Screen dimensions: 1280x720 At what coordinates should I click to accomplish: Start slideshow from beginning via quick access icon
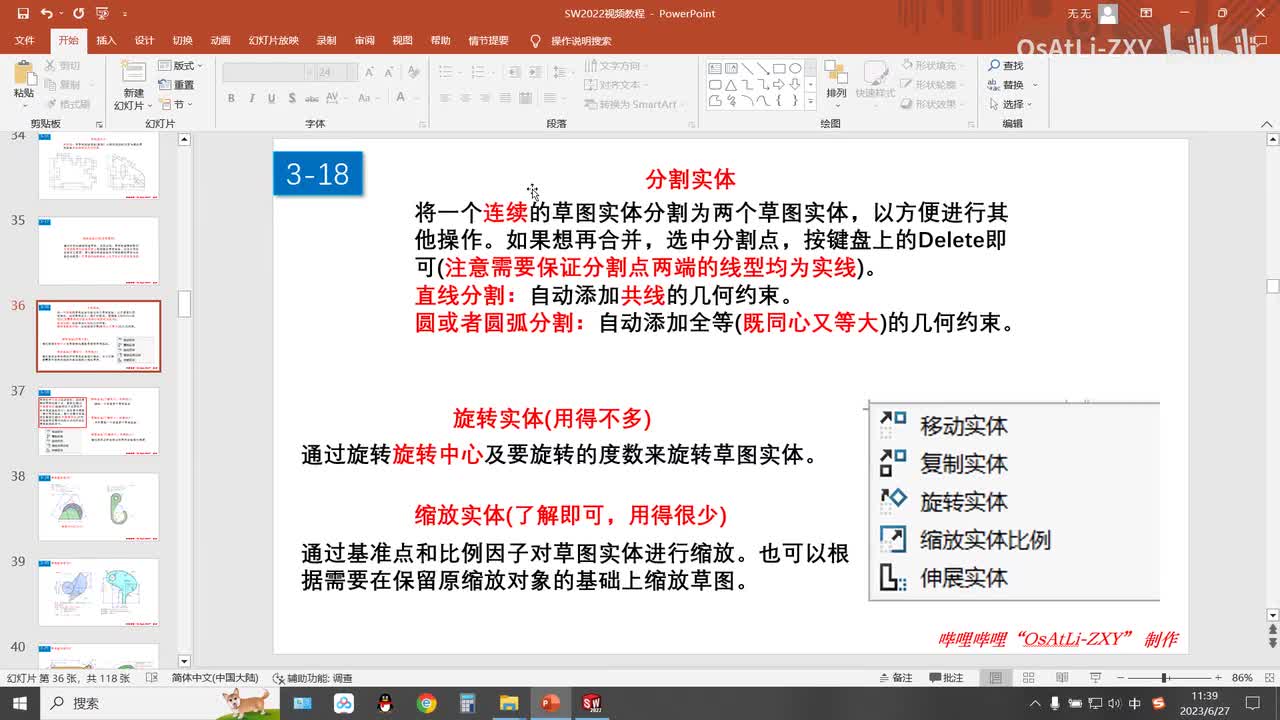click(x=102, y=14)
